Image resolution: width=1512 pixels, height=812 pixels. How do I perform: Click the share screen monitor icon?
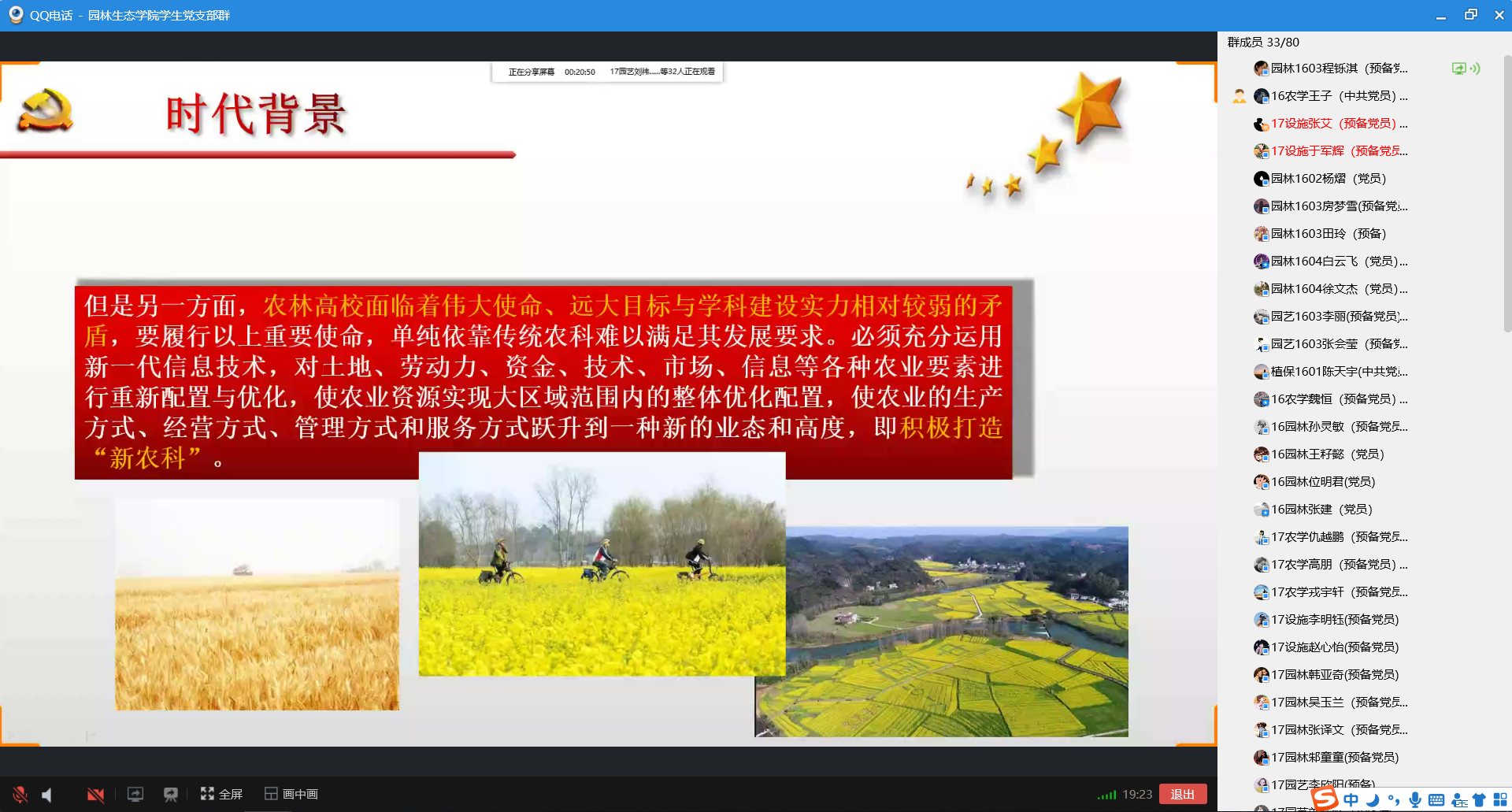tap(135, 795)
